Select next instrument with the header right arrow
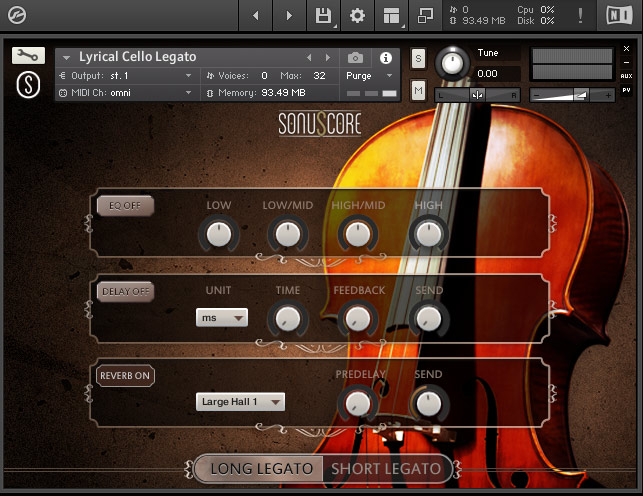Image resolution: width=643 pixels, height=496 pixels. pos(328,58)
